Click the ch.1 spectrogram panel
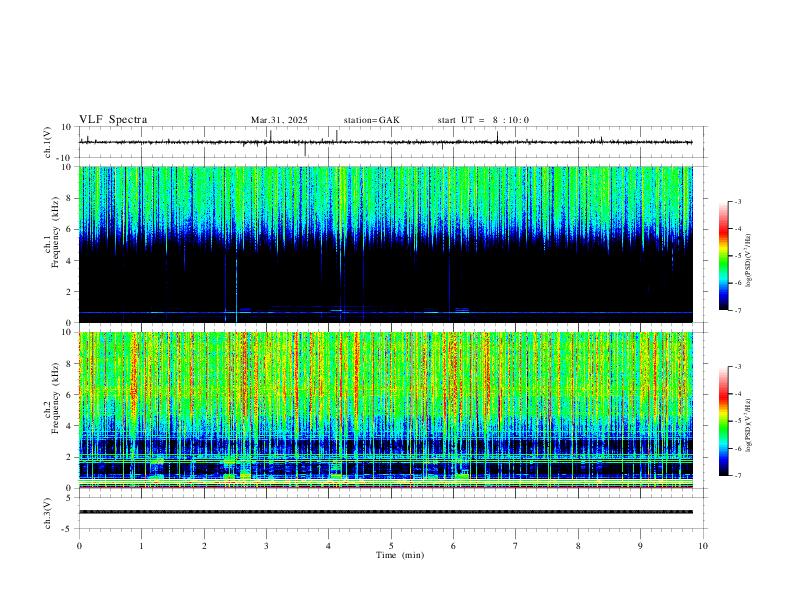The height and width of the screenshot is (612, 792). [386, 244]
